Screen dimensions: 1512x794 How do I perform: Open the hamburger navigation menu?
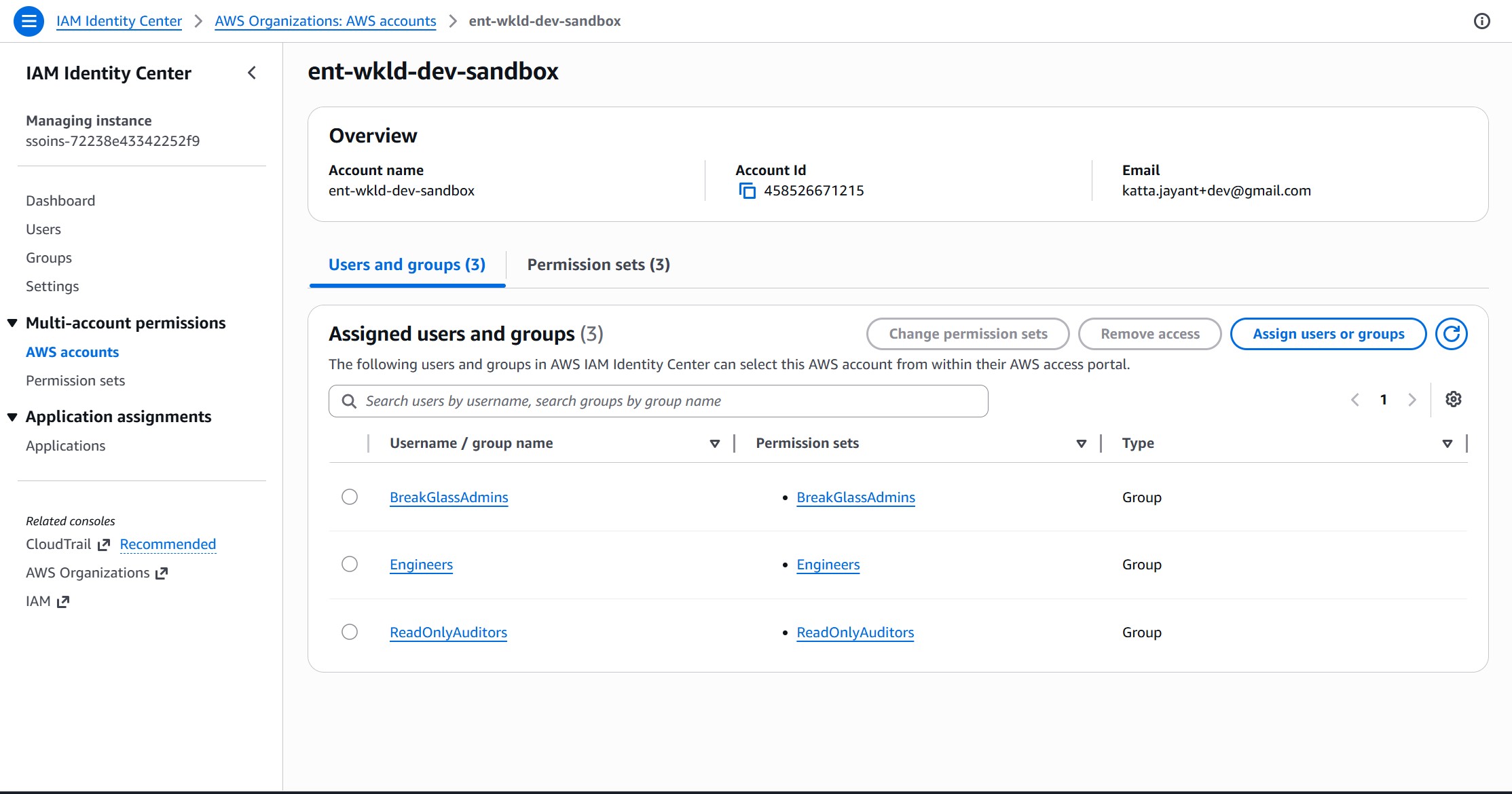pos(29,21)
